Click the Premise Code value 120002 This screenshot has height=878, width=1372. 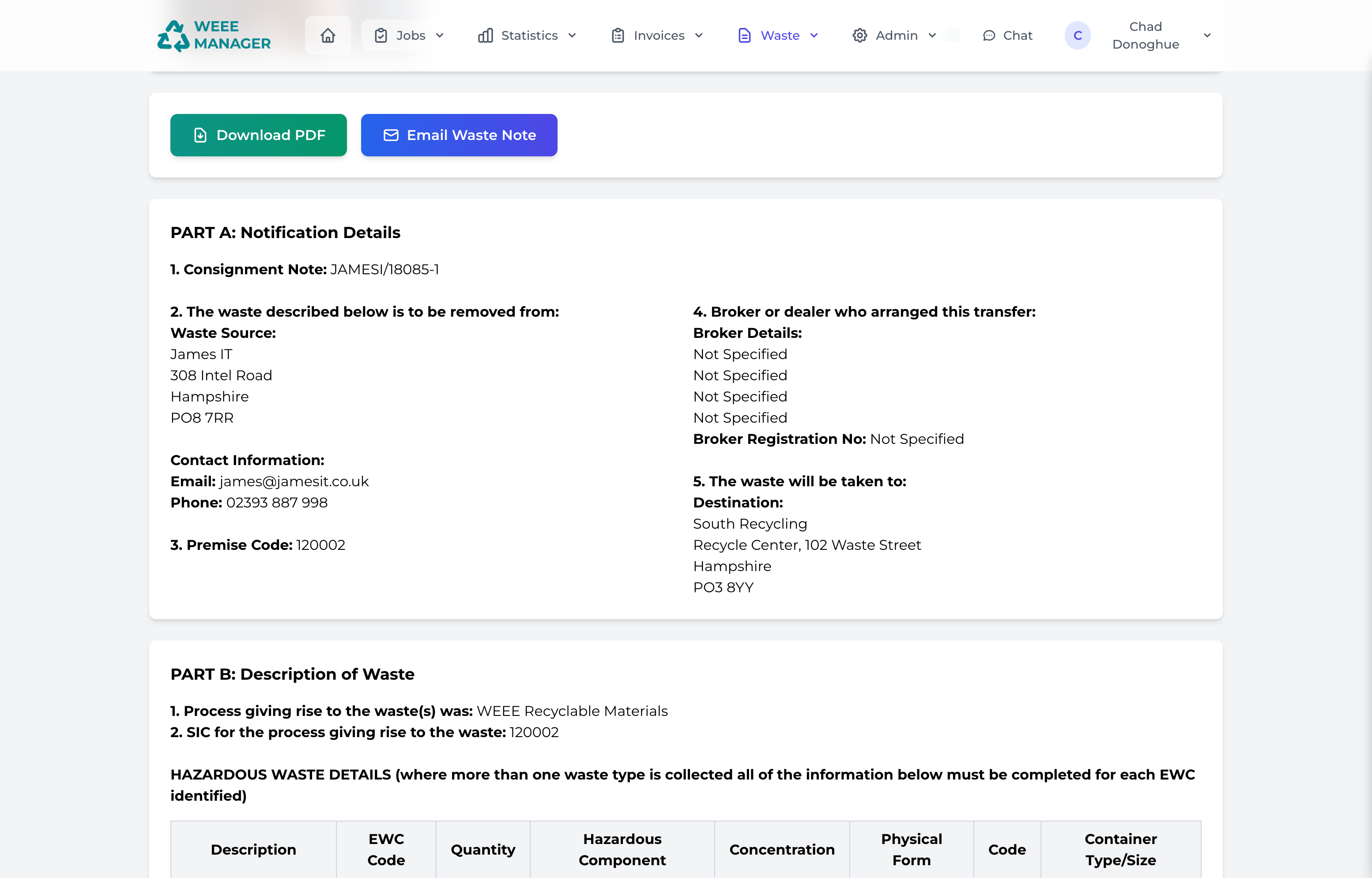tap(321, 545)
